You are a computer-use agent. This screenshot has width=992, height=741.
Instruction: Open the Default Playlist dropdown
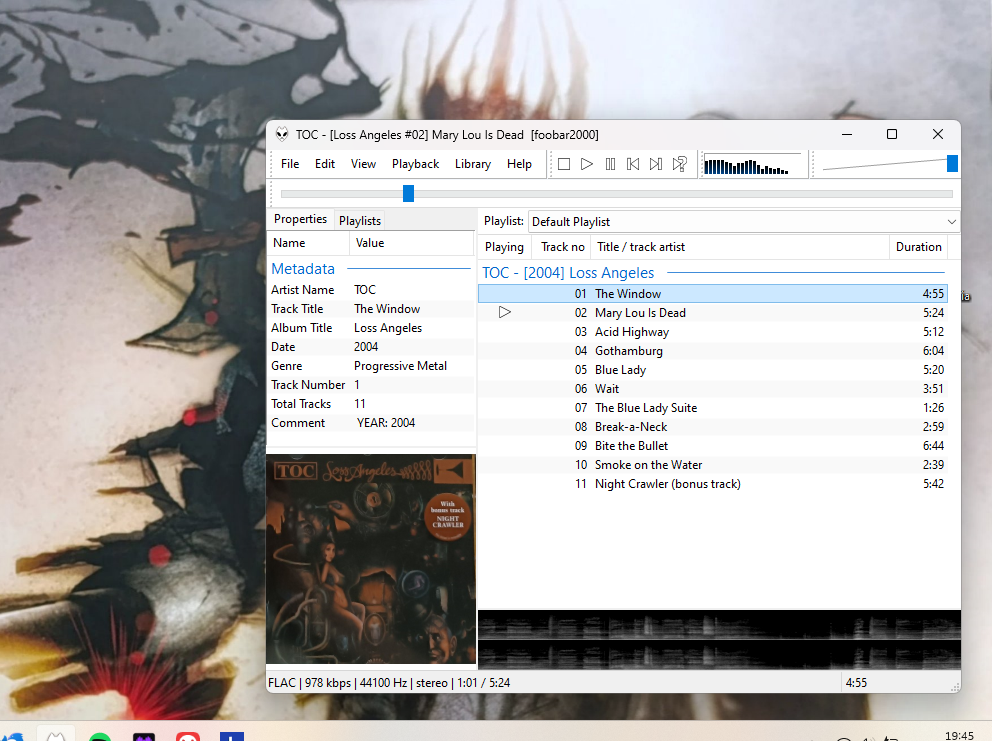(x=743, y=222)
